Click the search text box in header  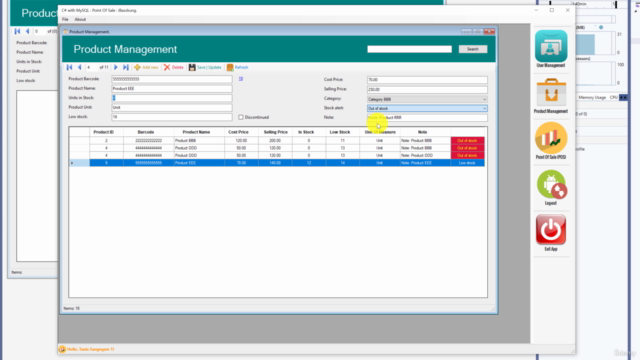pos(409,49)
